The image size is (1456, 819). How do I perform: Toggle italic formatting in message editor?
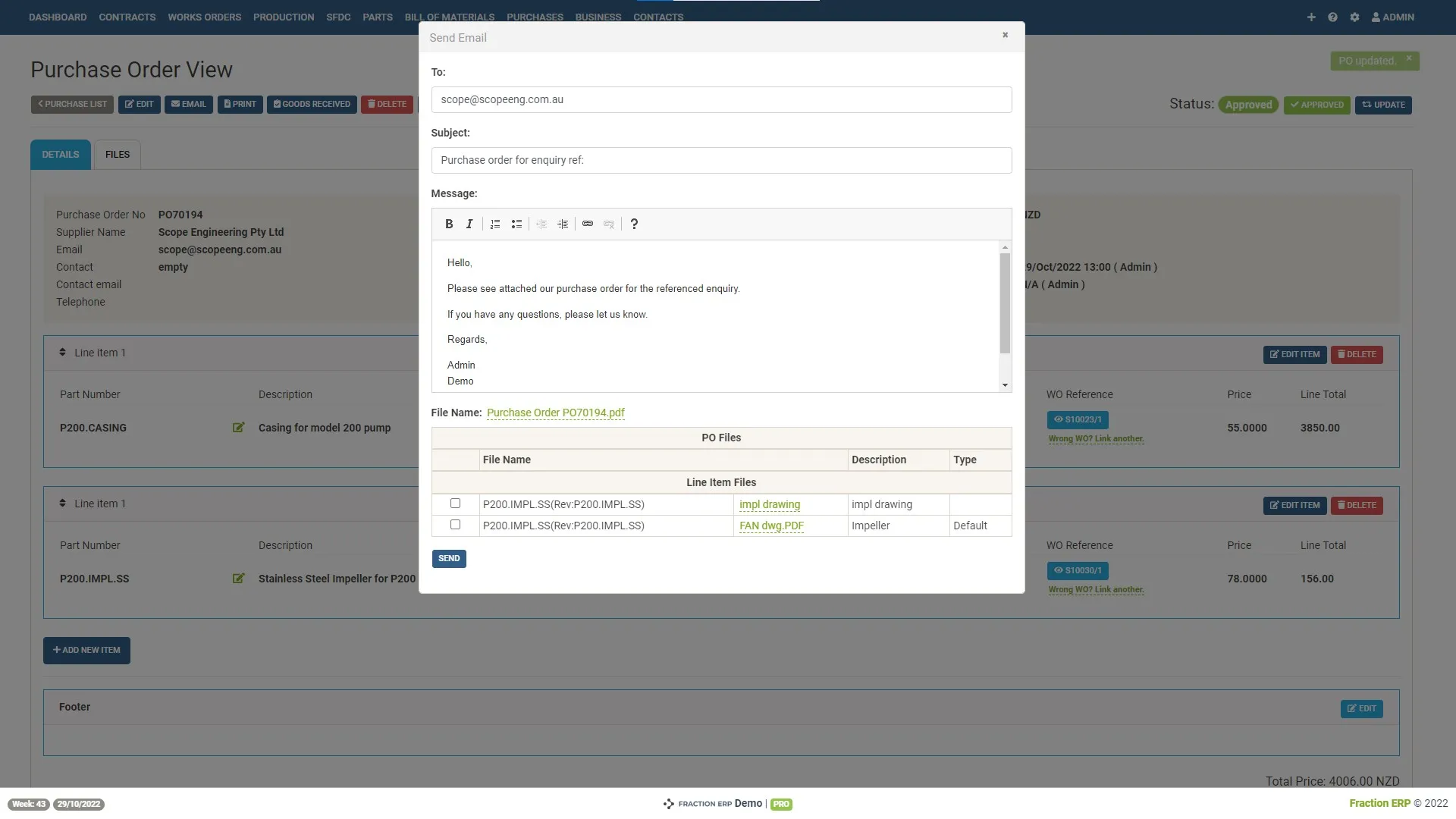(469, 224)
